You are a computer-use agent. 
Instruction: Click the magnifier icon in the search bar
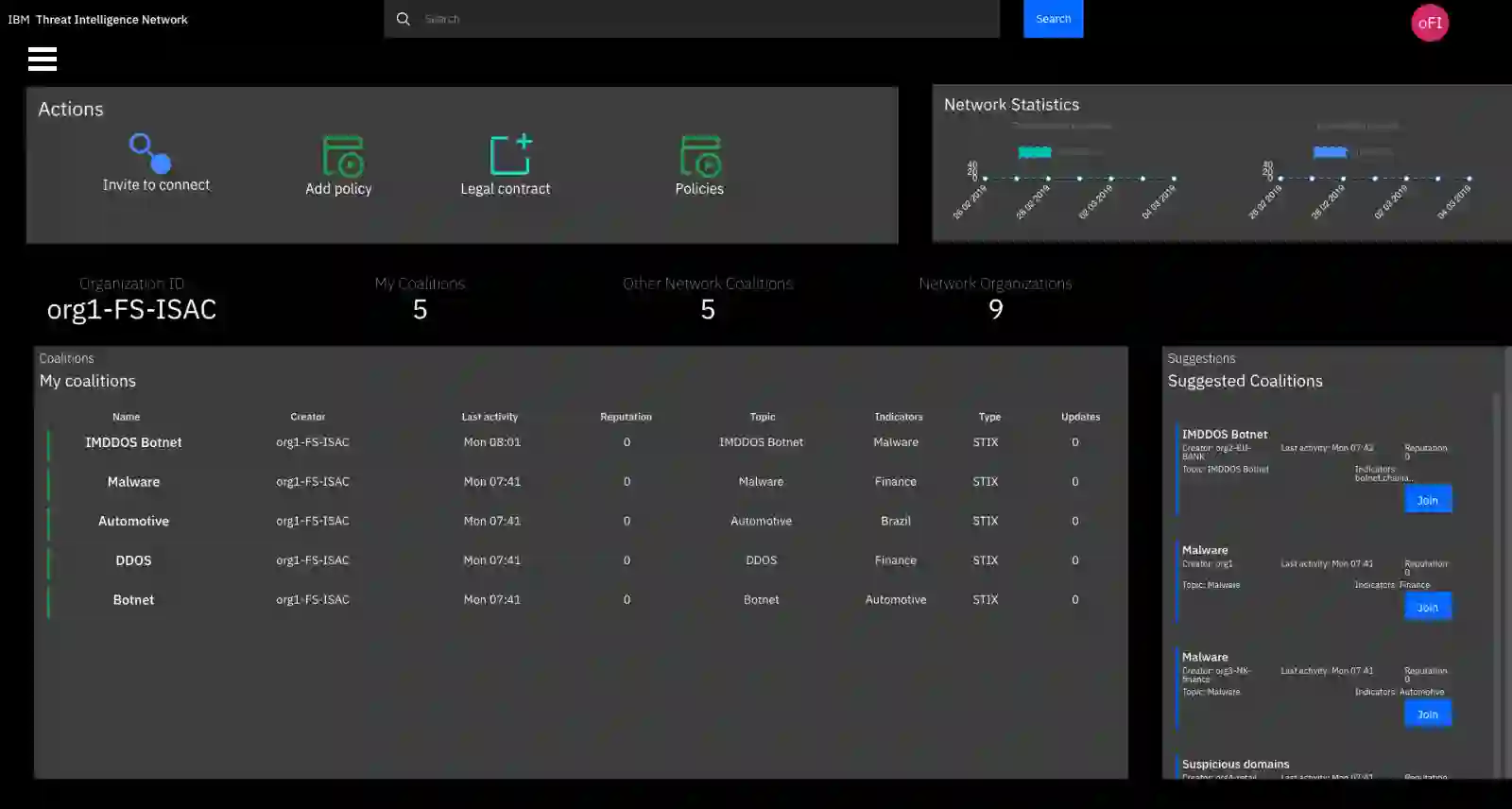pyautogui.click(x=404, y=19)
